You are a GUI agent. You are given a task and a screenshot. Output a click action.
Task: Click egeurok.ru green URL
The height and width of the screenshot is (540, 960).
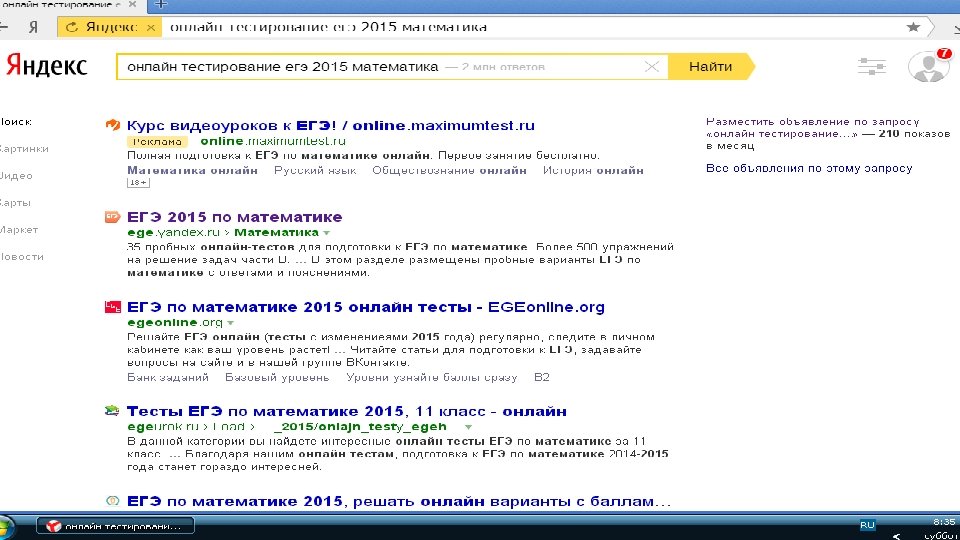click(x=163, y=427)
